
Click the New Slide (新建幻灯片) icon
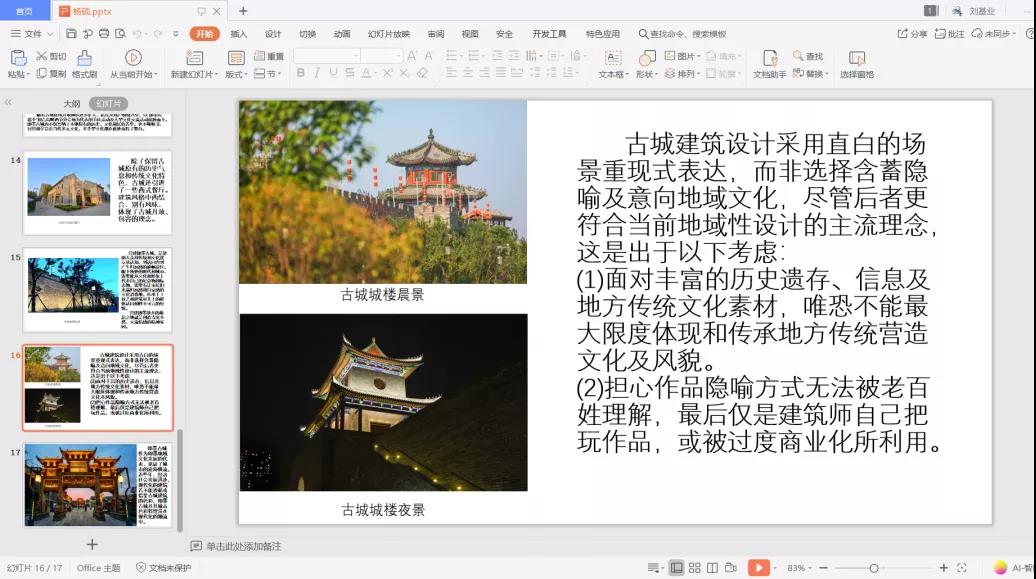195,58
